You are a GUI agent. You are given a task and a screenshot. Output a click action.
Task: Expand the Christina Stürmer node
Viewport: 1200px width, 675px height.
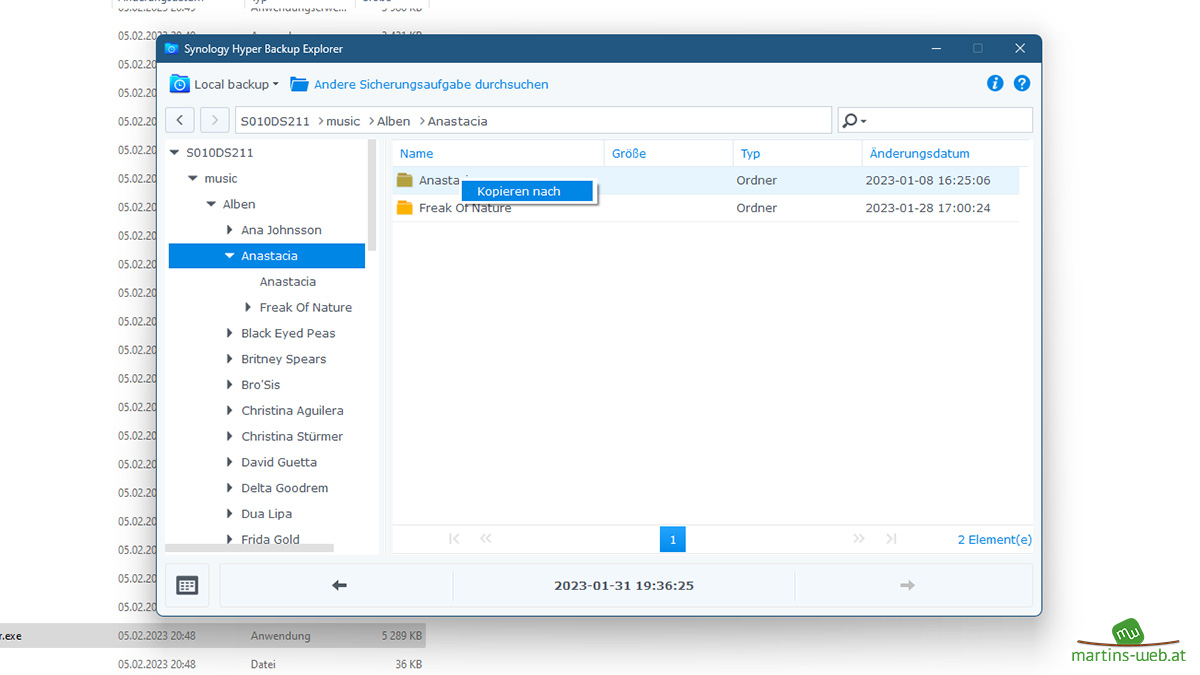[230, 437]
